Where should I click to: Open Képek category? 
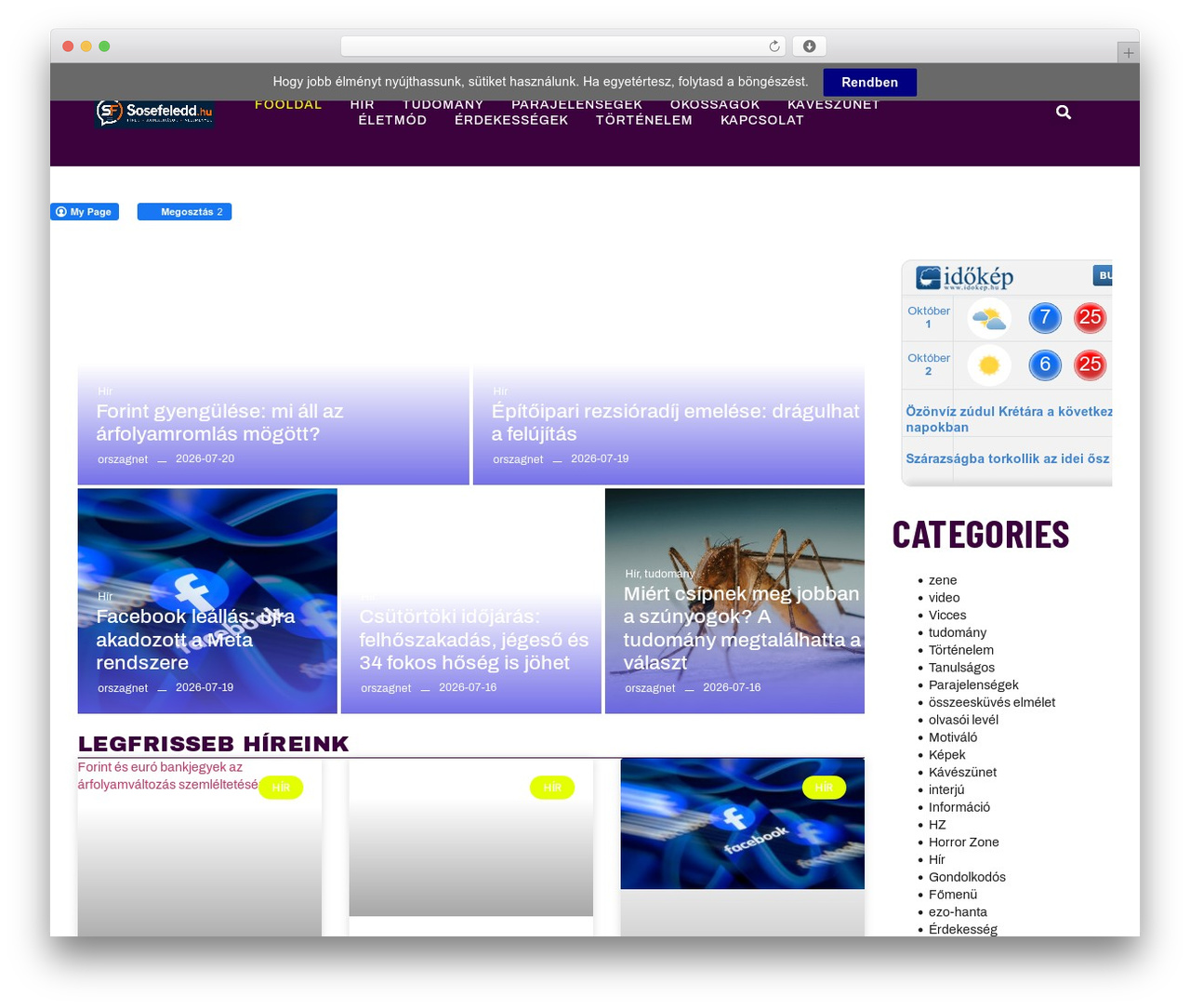click(947, 755)
